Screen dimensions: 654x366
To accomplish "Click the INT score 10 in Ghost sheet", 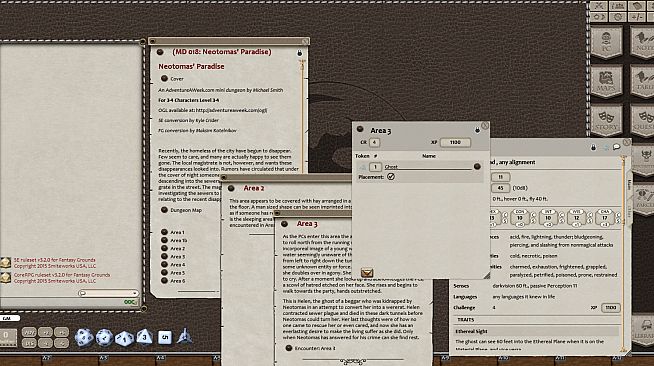I will [x=548, y=217].
